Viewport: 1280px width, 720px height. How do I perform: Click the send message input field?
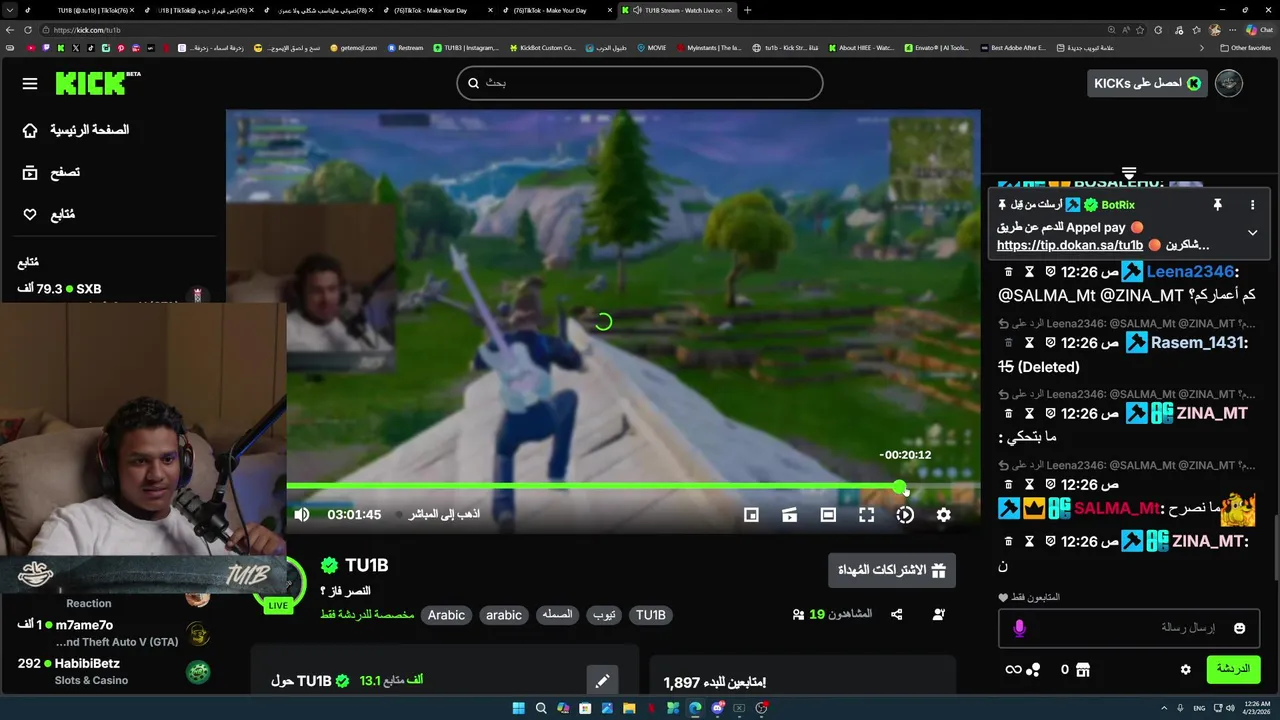[x=1128, y=628]
